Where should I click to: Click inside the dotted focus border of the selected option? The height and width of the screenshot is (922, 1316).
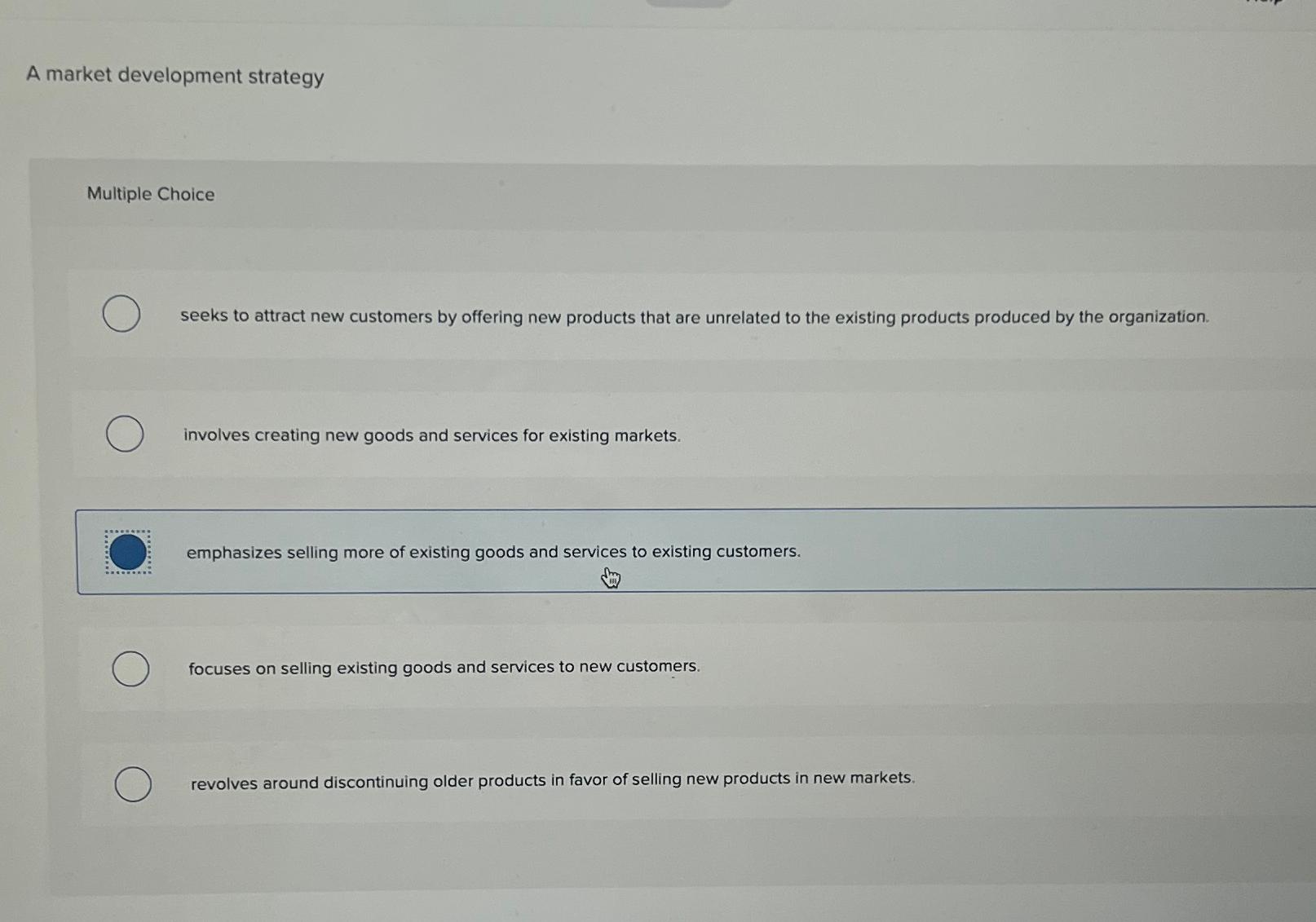point(126,553)
